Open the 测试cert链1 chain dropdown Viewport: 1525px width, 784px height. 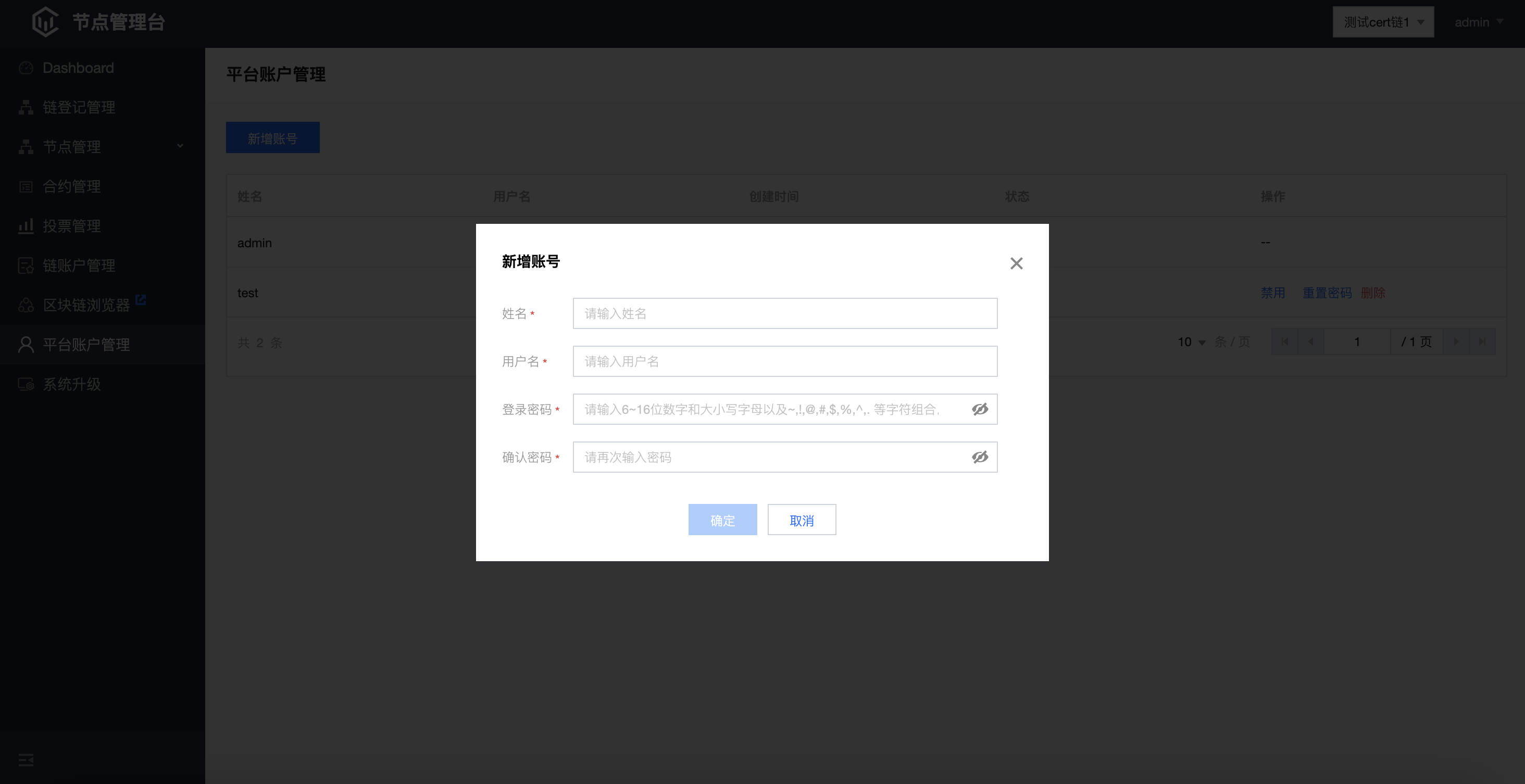click(1383, 22)
